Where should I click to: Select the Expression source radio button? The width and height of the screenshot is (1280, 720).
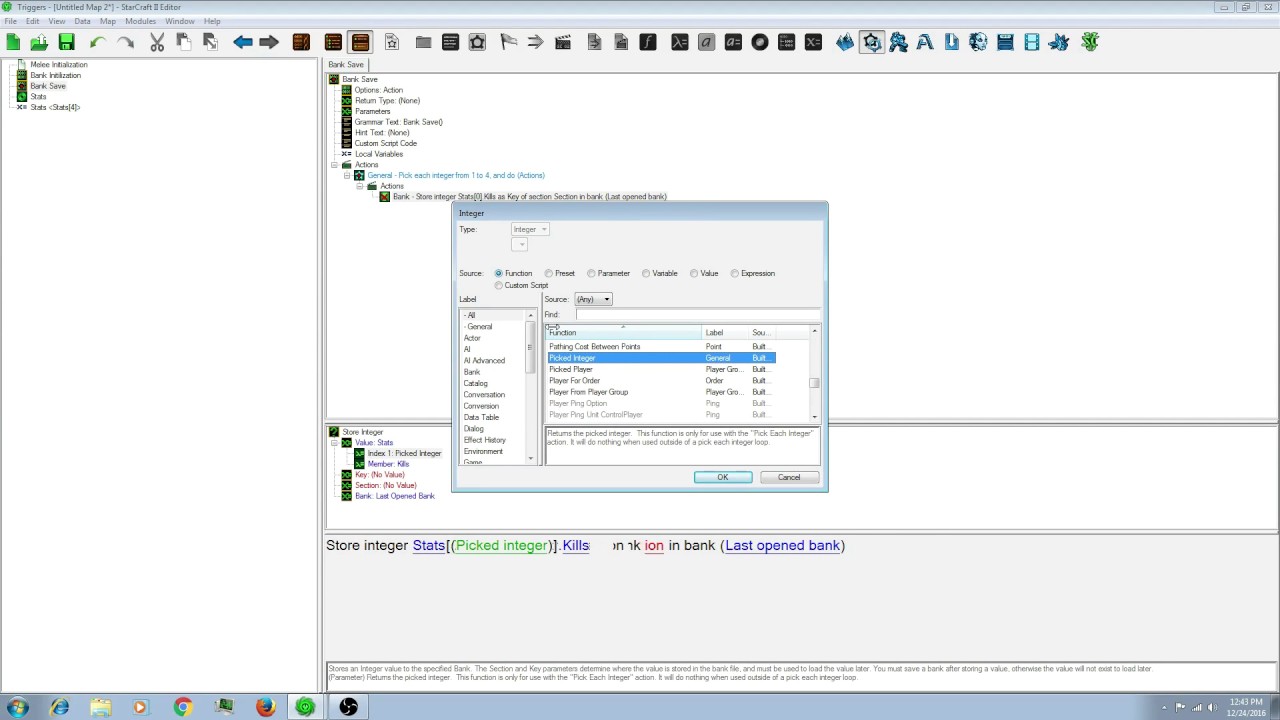pyautogui.click(x=735, y=273)
